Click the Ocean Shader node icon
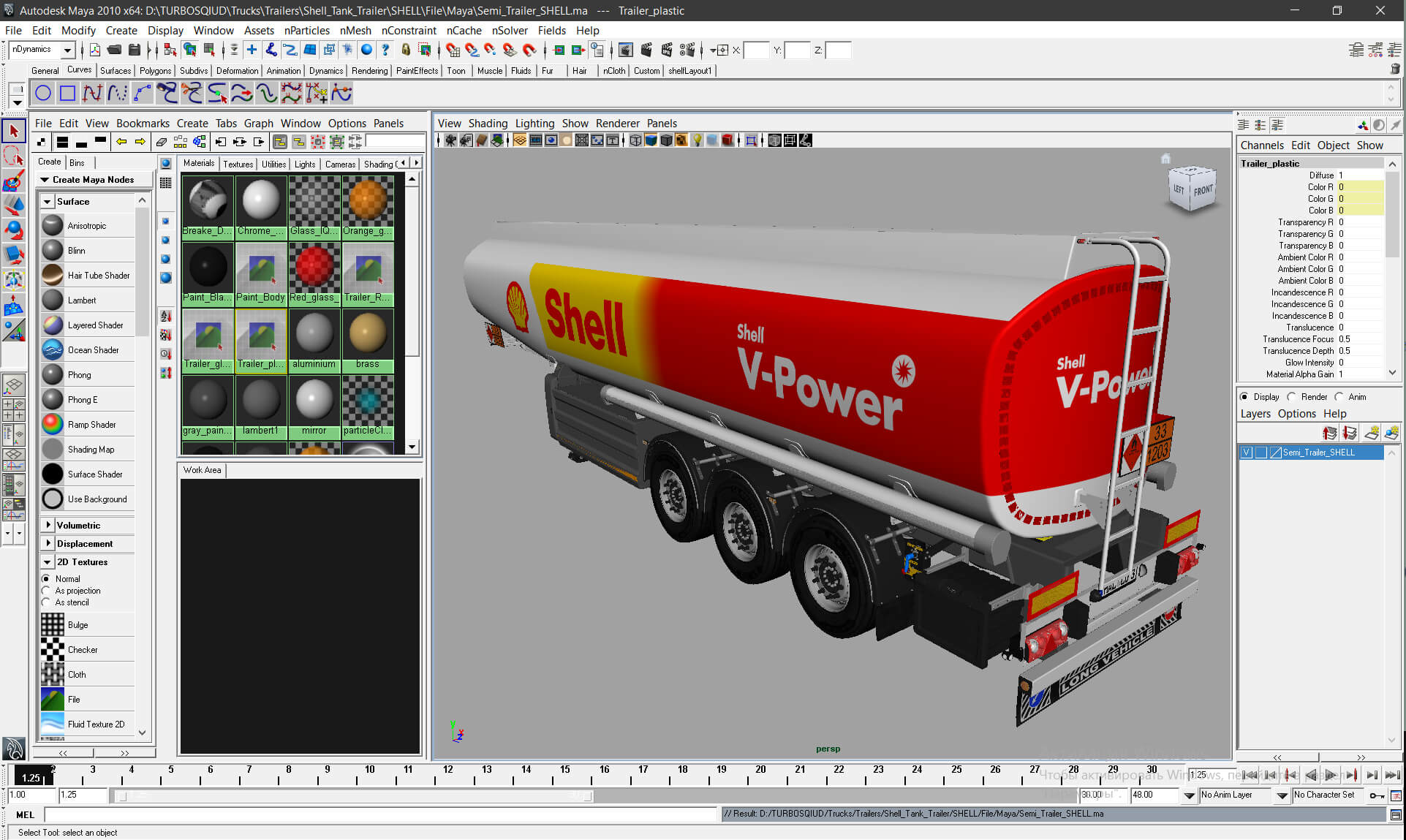 53,349
